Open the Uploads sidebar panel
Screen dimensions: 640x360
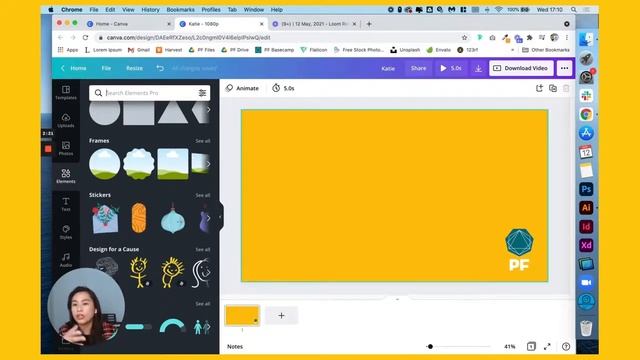click(x=66, y=120)
